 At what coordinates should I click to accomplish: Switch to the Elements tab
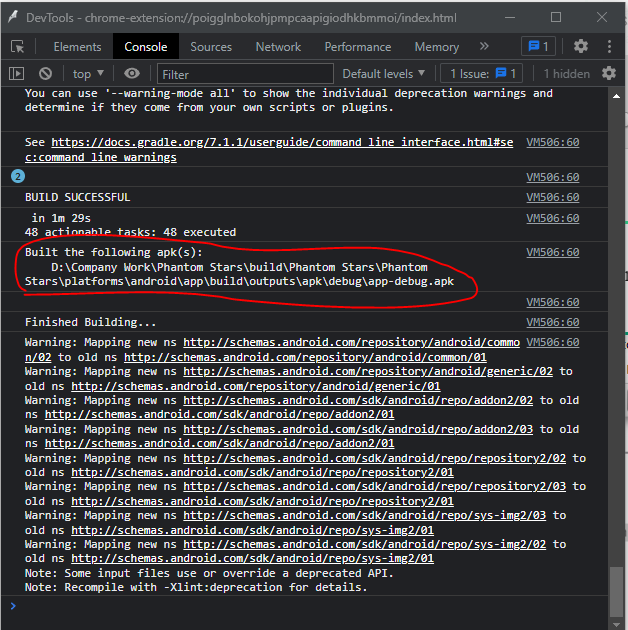[x=77, y=47]
